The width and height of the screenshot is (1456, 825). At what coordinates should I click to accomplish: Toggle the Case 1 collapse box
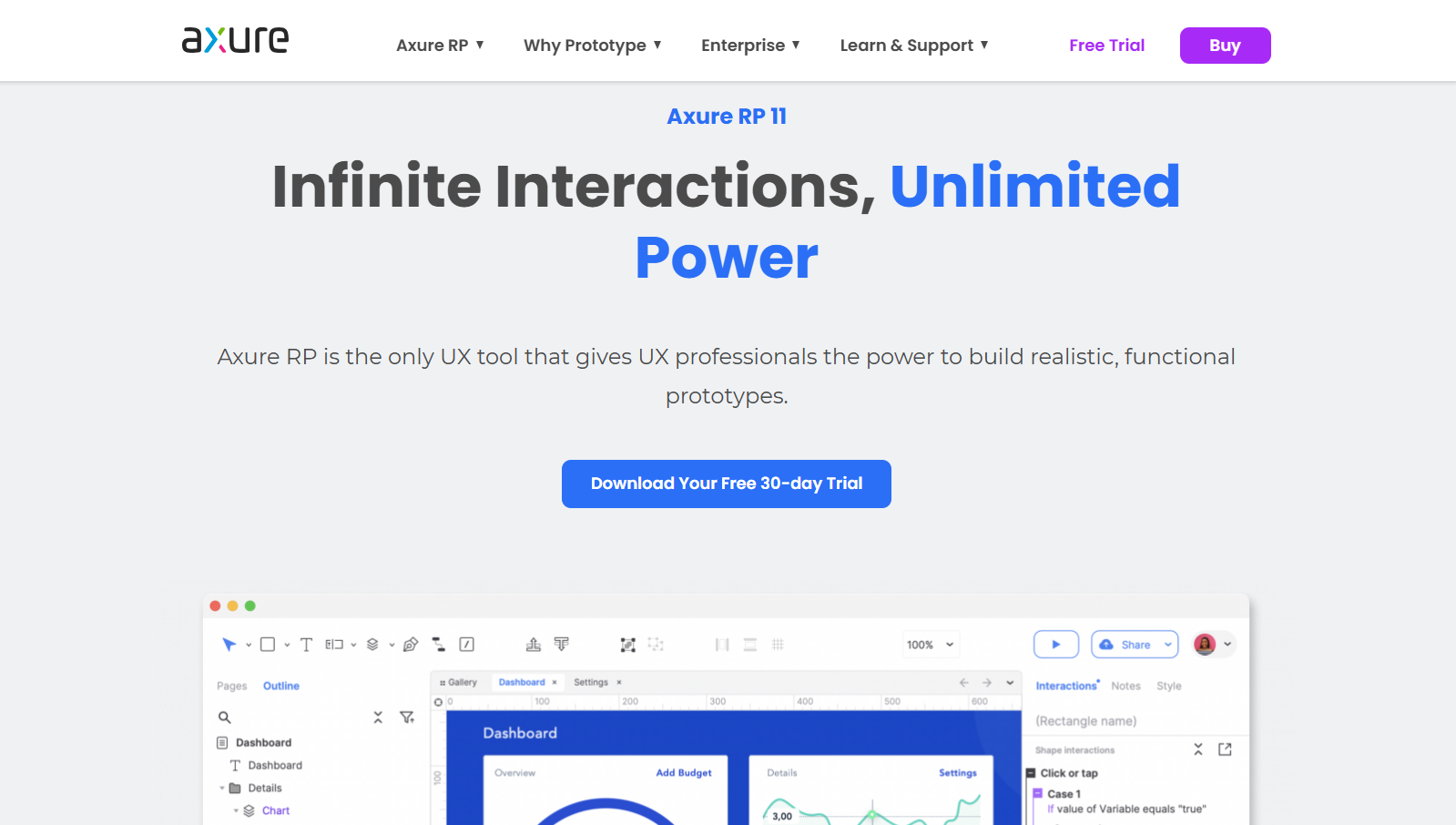coord(1037,793)
